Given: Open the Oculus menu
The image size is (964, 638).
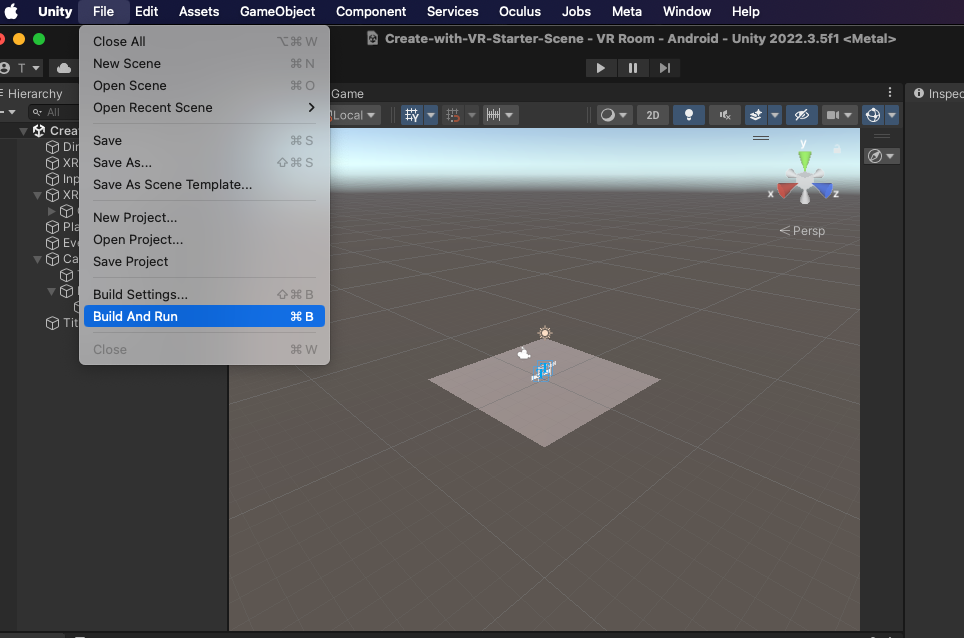Looking at the screenshot, I should [520, 12].
